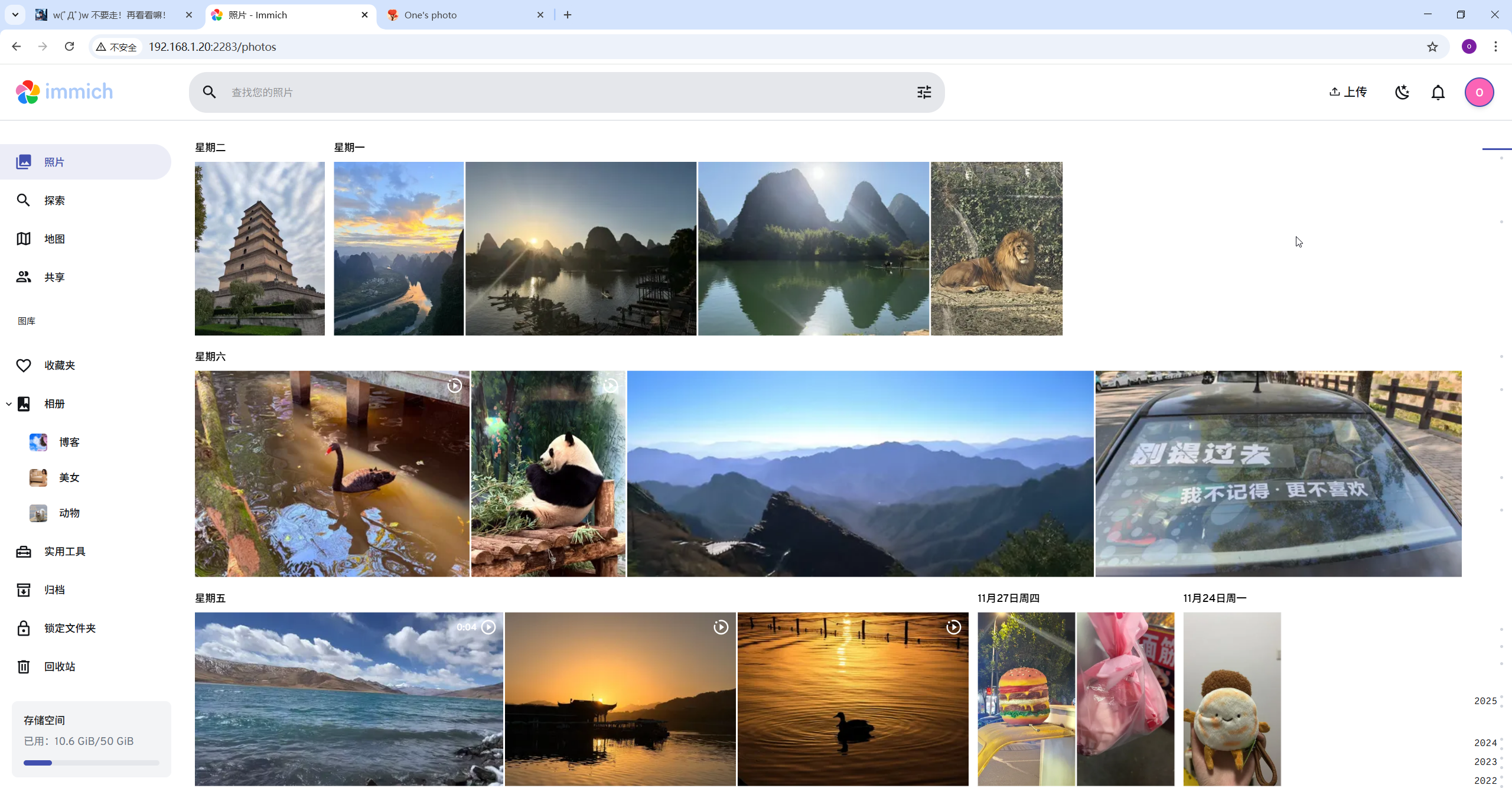The height and width of the screenshot is (788, 1512).
Task: Open the search filter options icon
Action: pyautogui.click(x=924, y=92)
